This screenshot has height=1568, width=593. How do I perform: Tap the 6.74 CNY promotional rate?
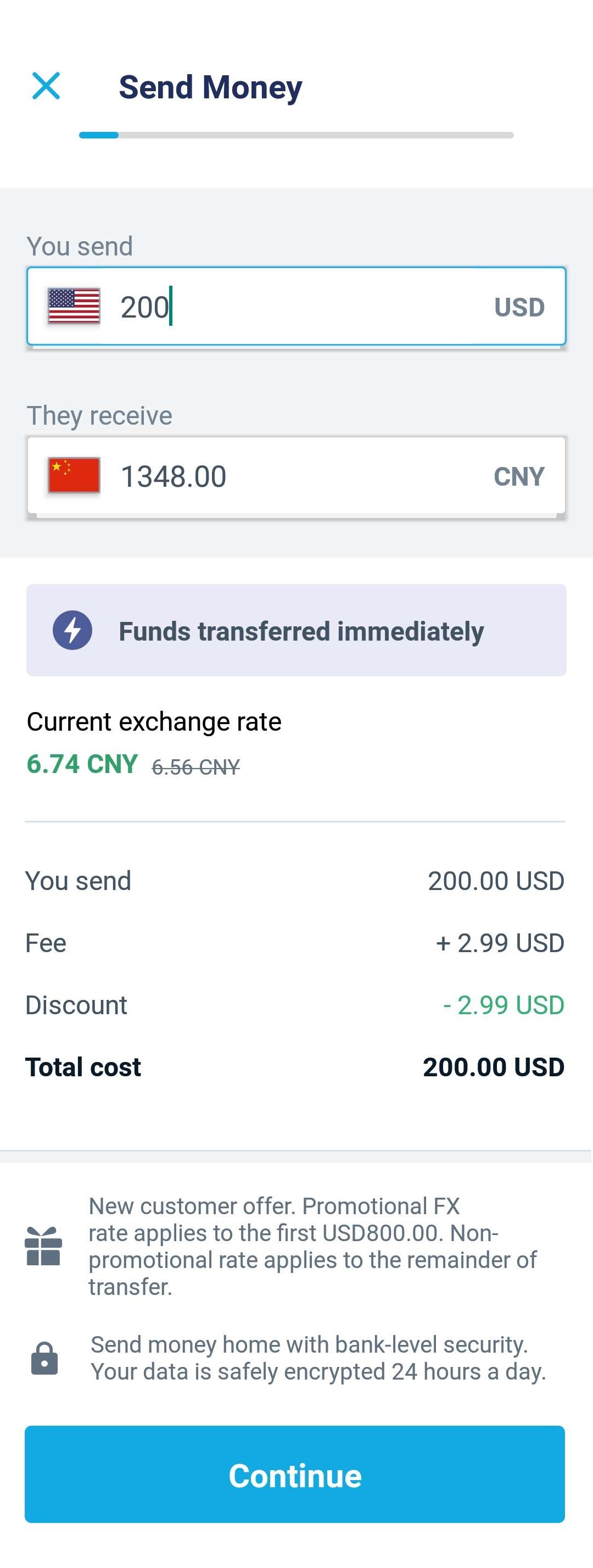82,764
